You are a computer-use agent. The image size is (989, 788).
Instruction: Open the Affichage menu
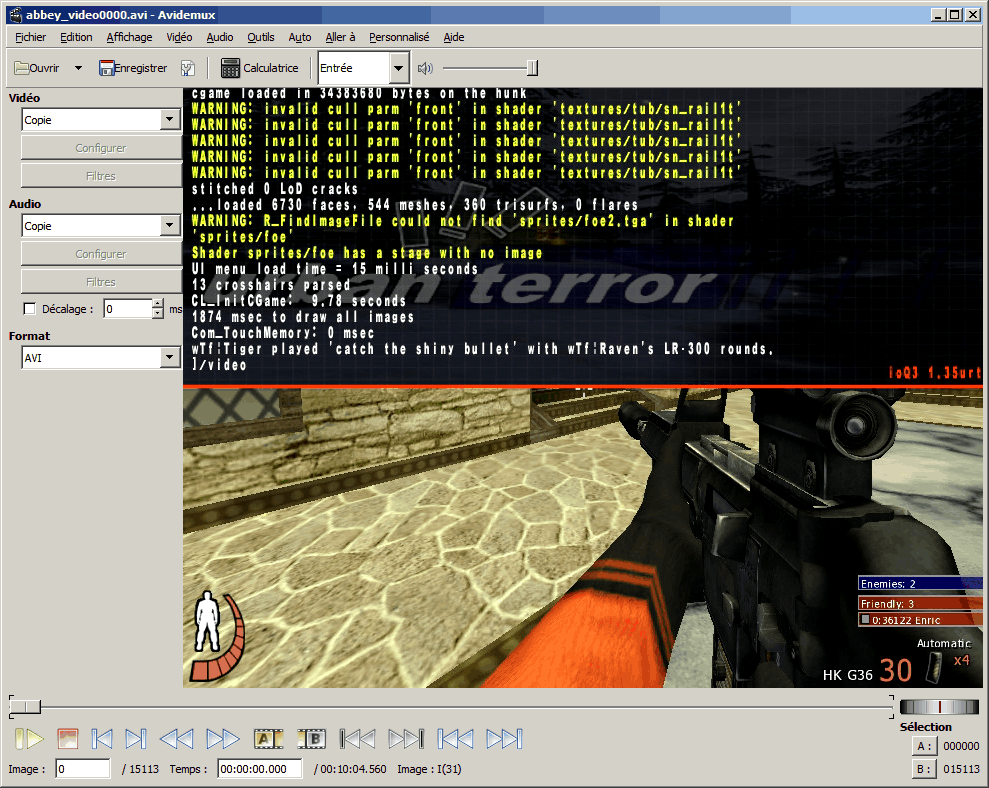pyautogui.click(x=129, y=37)
